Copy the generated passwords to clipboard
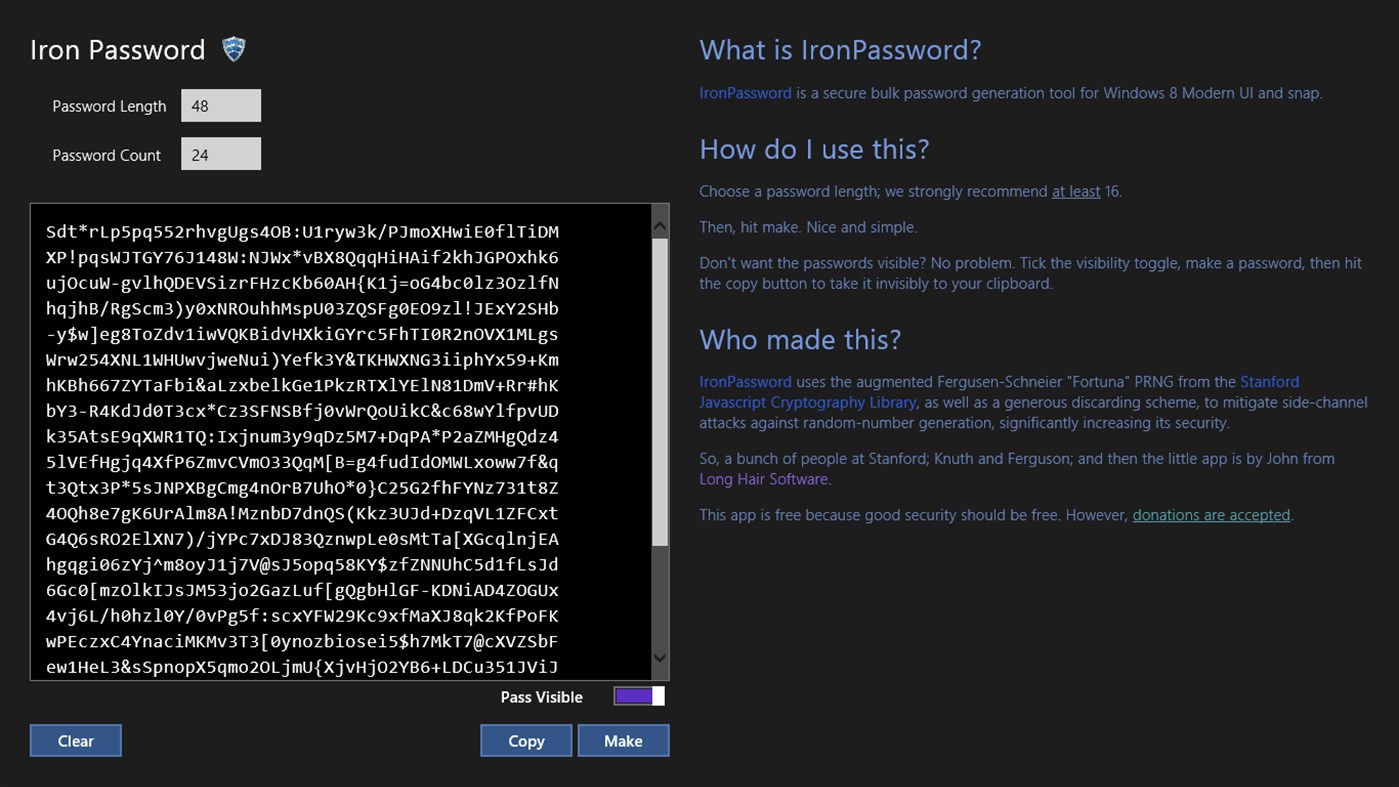1399x787 pixels. [525, 740]
